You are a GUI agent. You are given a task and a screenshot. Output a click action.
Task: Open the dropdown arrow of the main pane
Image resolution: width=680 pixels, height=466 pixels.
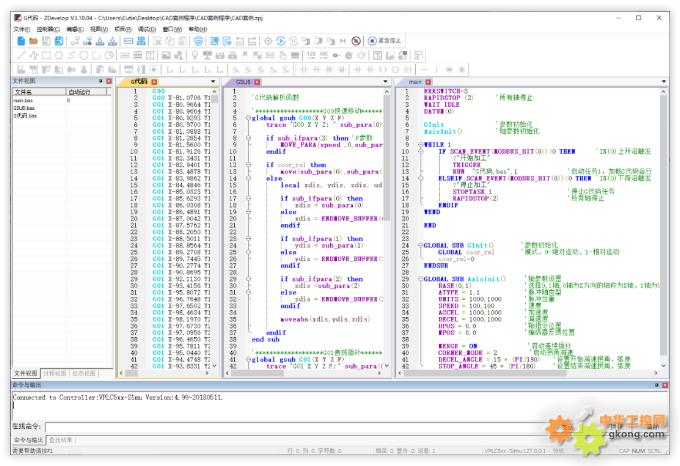[x=664, y=81]
